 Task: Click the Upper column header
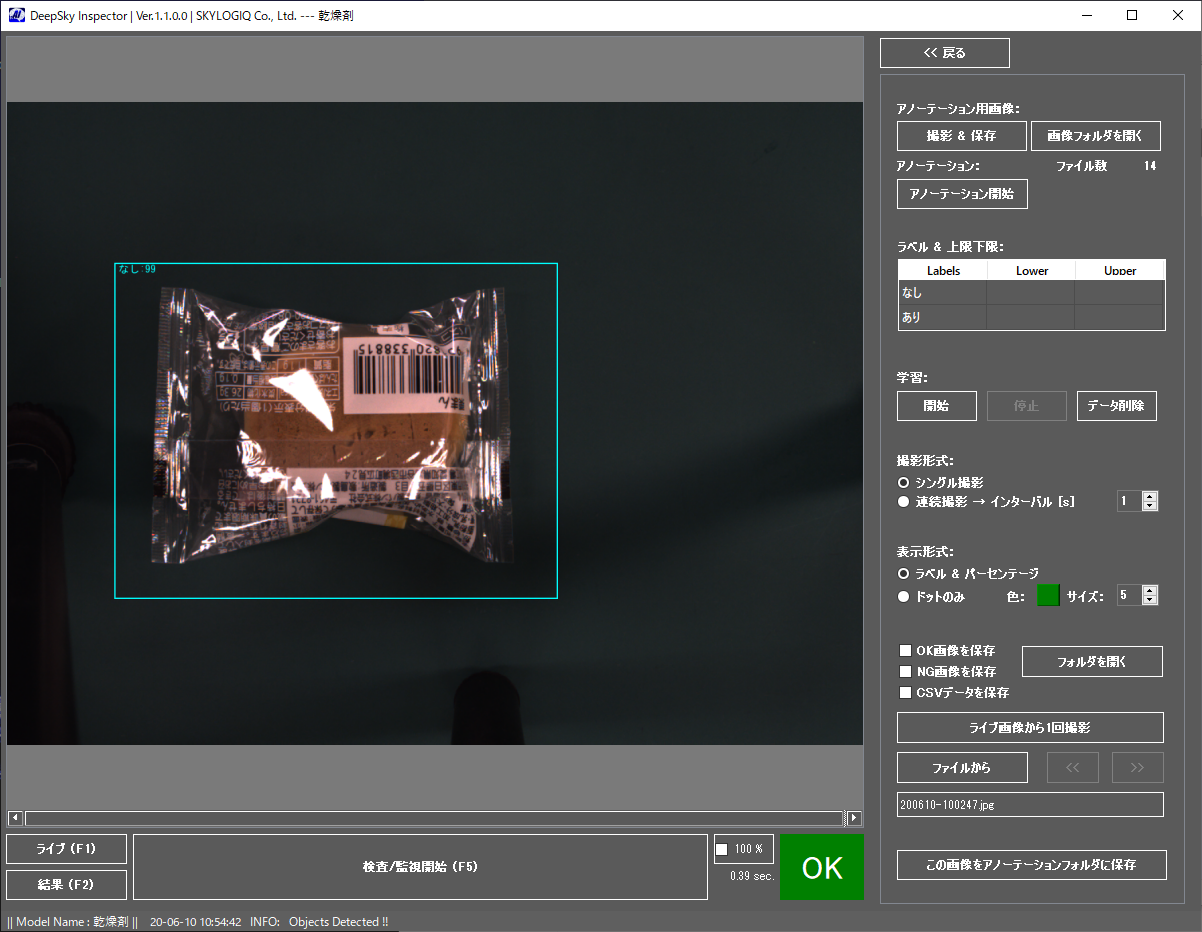(1120, 271)
